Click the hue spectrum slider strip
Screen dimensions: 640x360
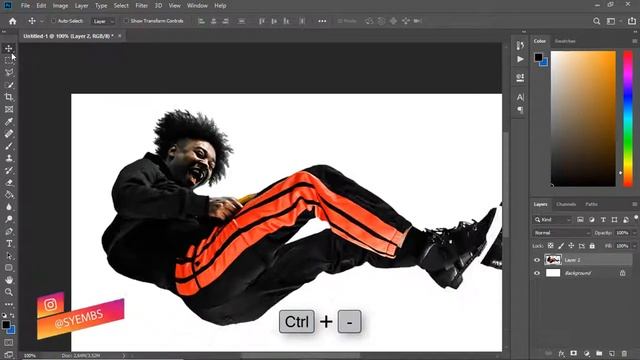click(x=628, y=119)
